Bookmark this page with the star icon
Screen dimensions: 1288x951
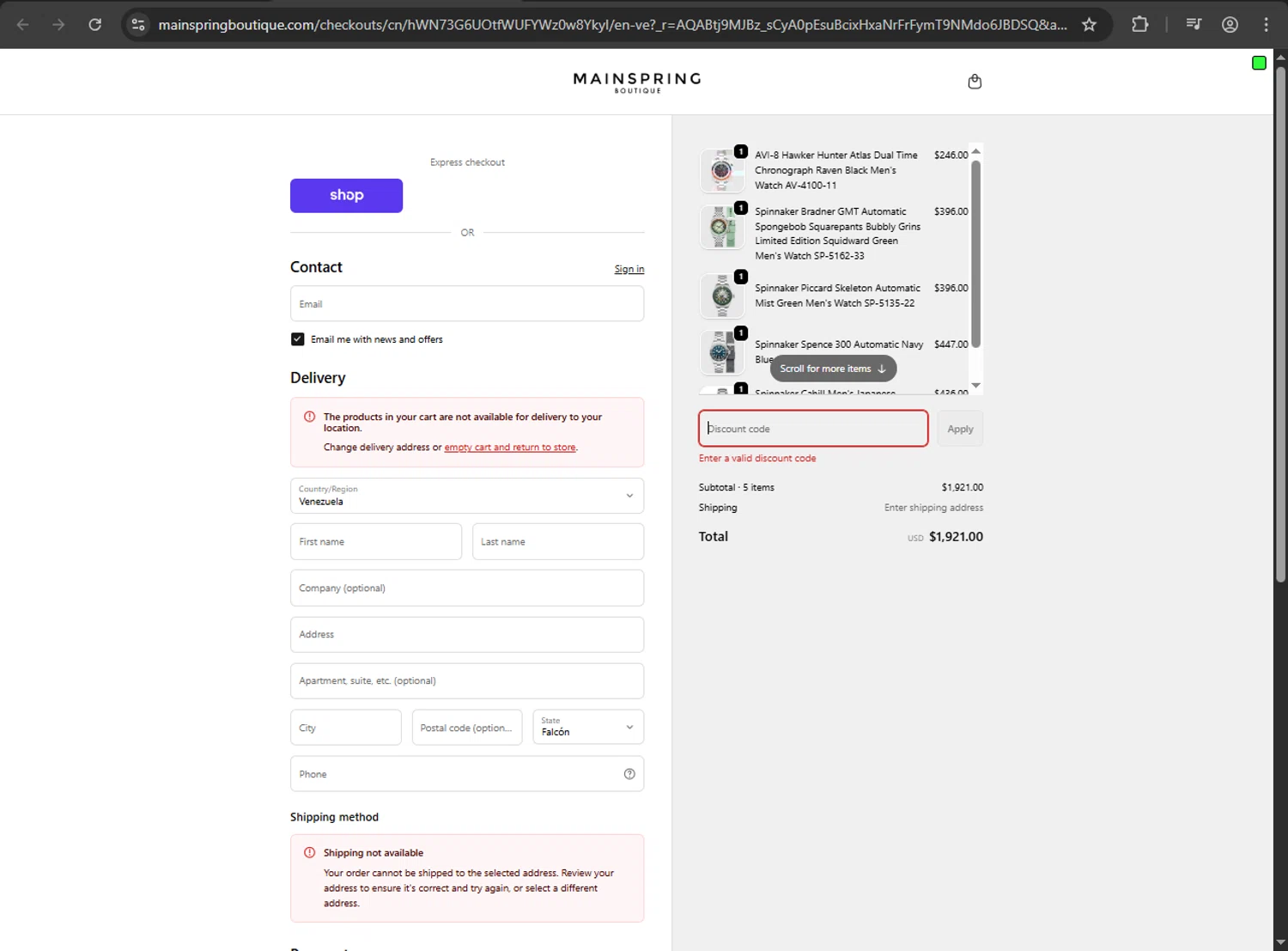(x=1089, y=24)
